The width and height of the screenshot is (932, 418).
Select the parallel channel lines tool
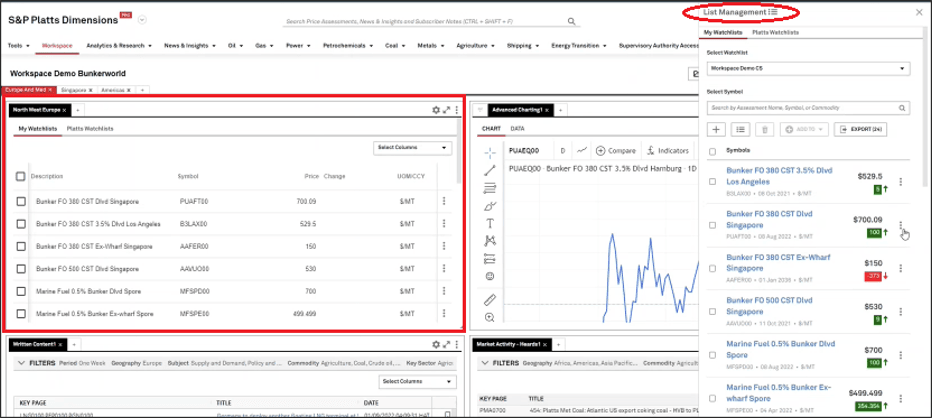[490, 188]
